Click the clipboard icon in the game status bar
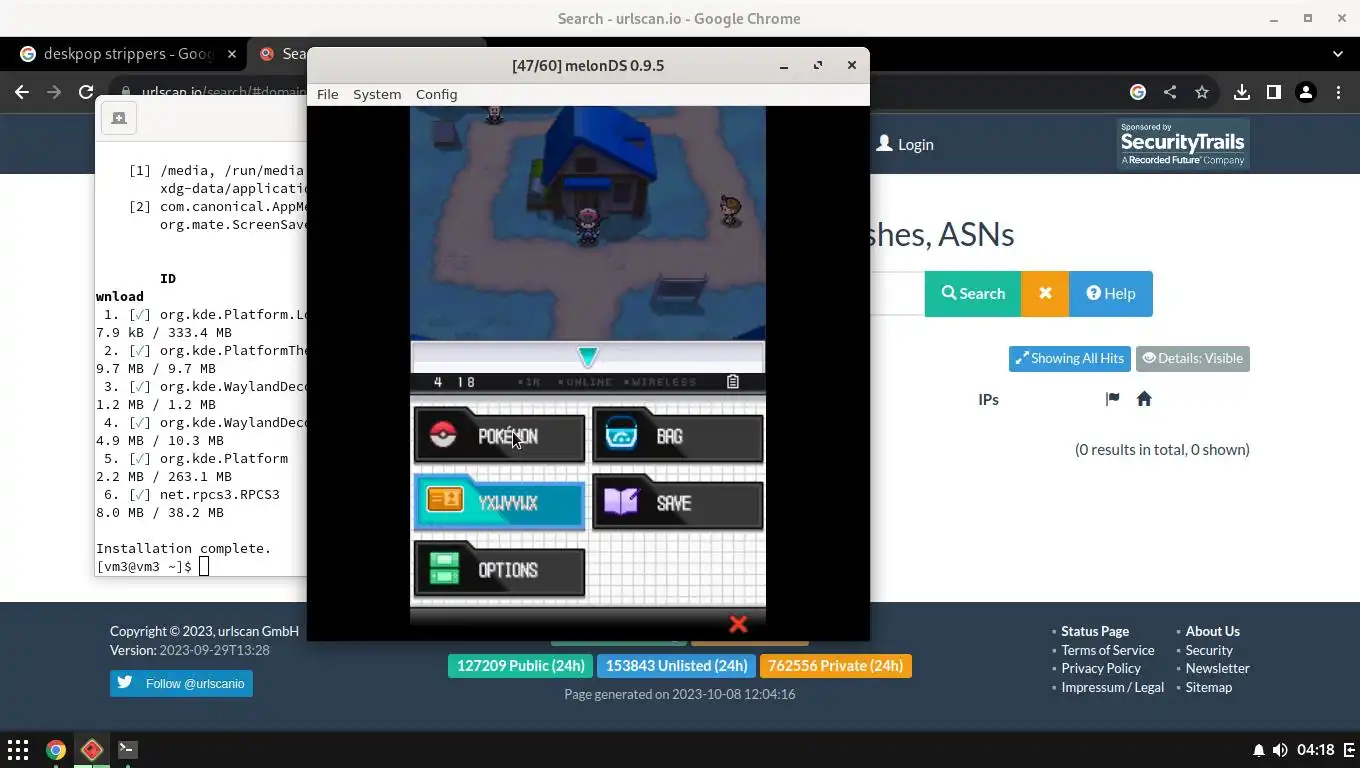1360x768 pixels. pos(733,382)
